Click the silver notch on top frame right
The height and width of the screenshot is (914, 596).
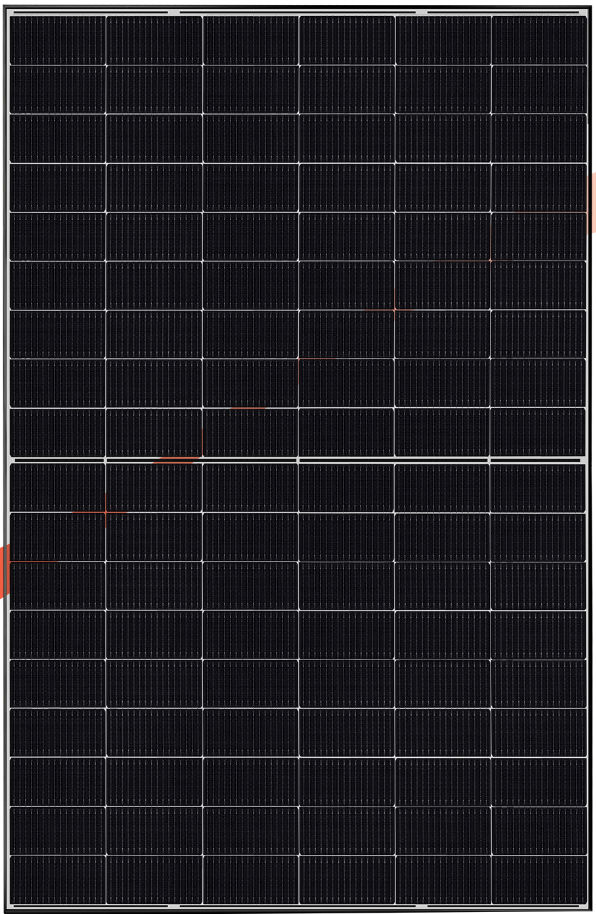click(x=421, y=12)
